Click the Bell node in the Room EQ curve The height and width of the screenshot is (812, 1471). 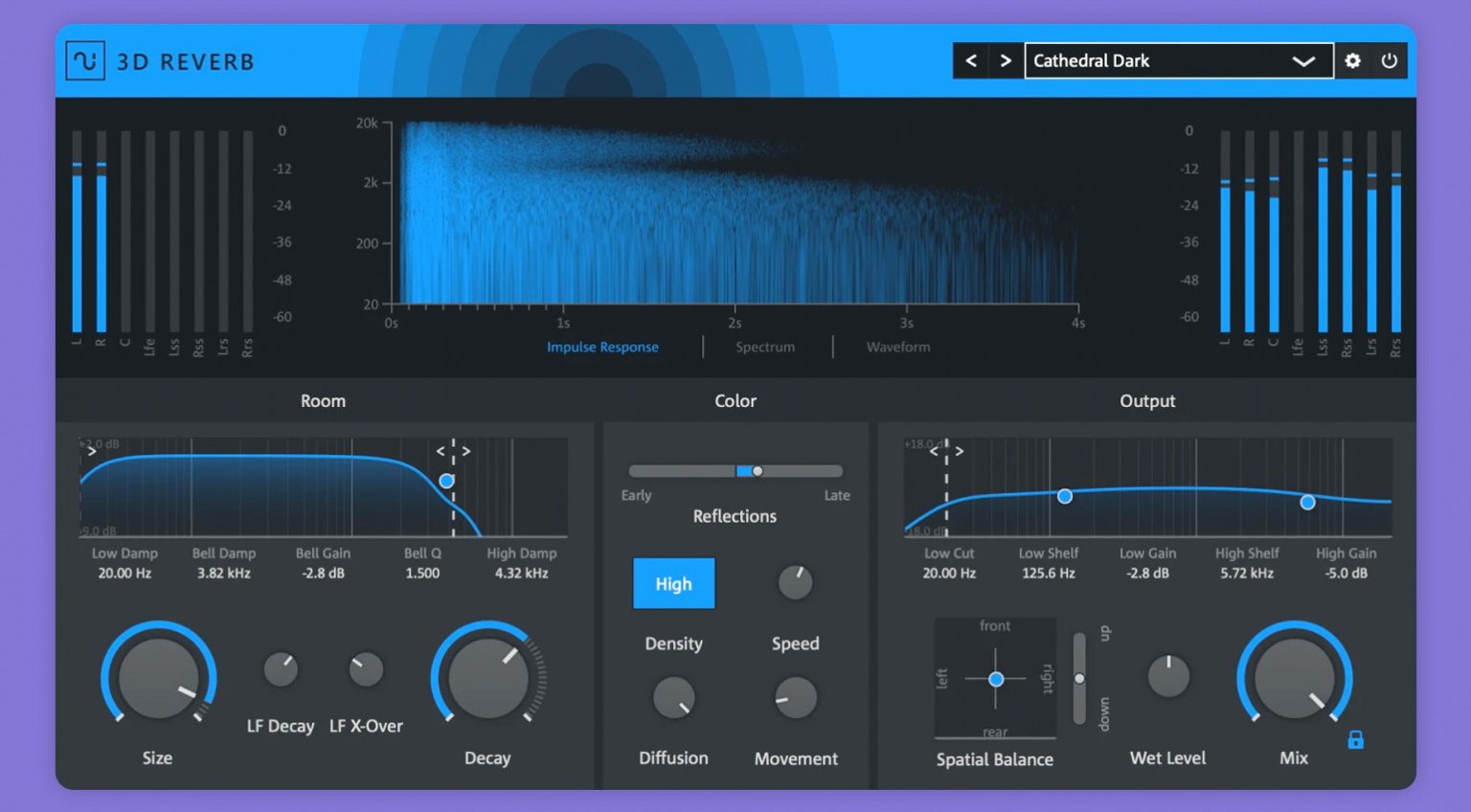click(x=446, y=482)
